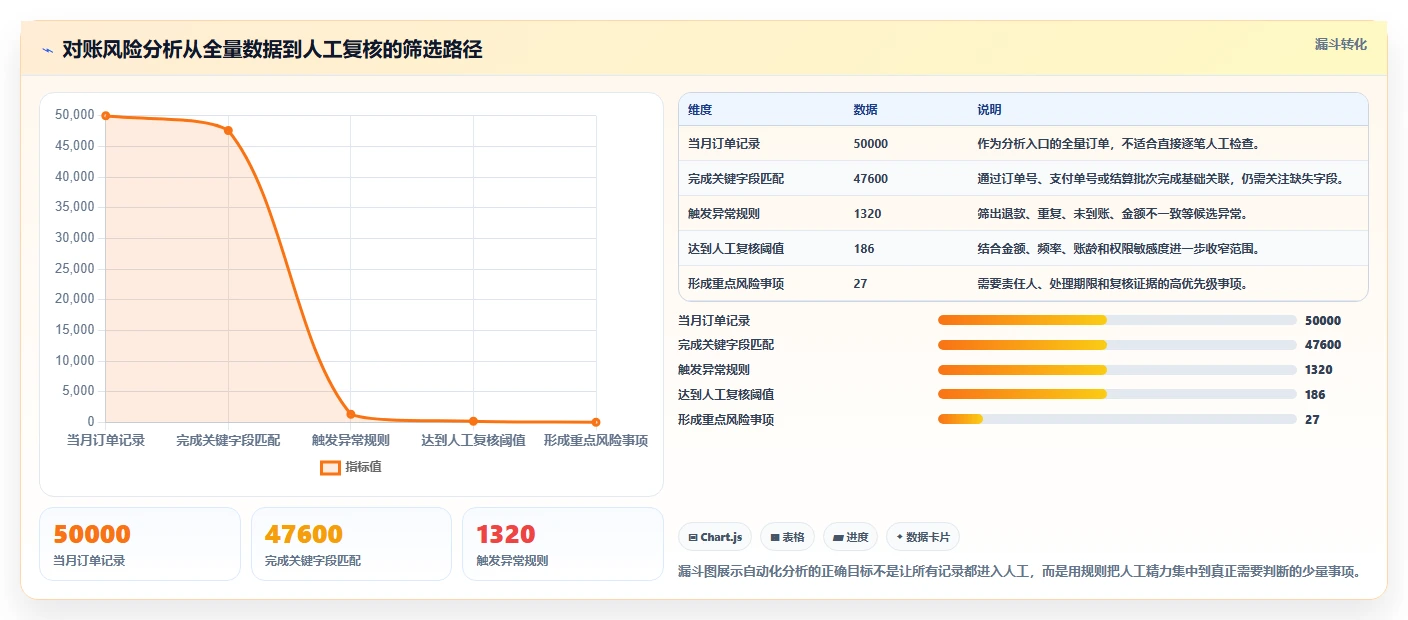
Task: Toggle the 指标值 legend swatch in the chart
Action: pos(330,467)
